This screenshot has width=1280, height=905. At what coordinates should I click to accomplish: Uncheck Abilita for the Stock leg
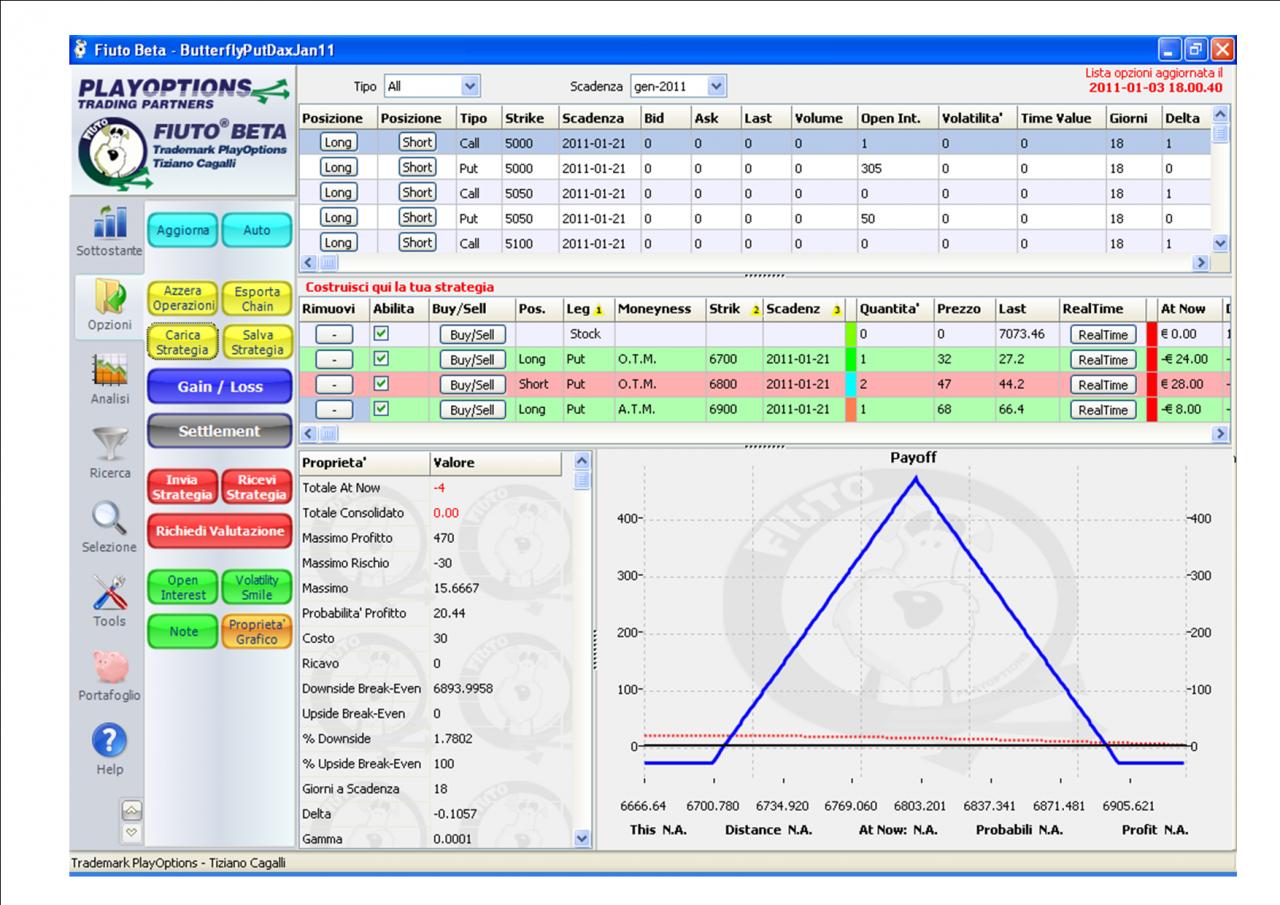click(379, 334)
